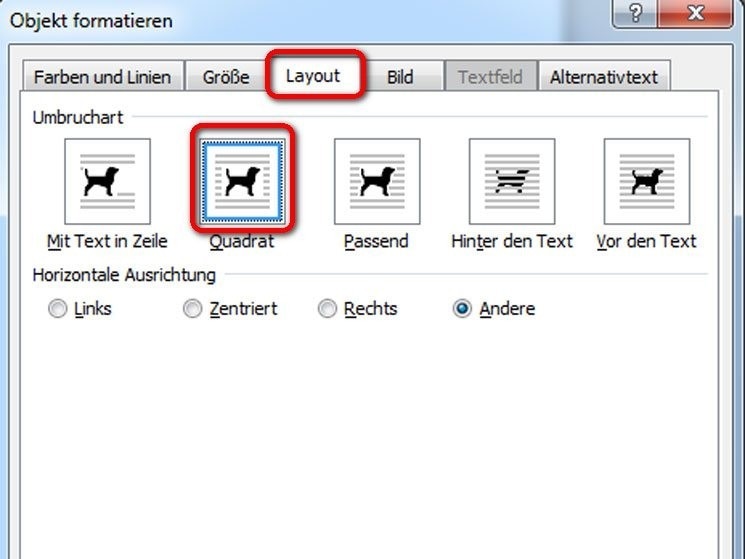Click the 'Mit Text in Zeile' label
745x559 pixels.
point(107,241)
